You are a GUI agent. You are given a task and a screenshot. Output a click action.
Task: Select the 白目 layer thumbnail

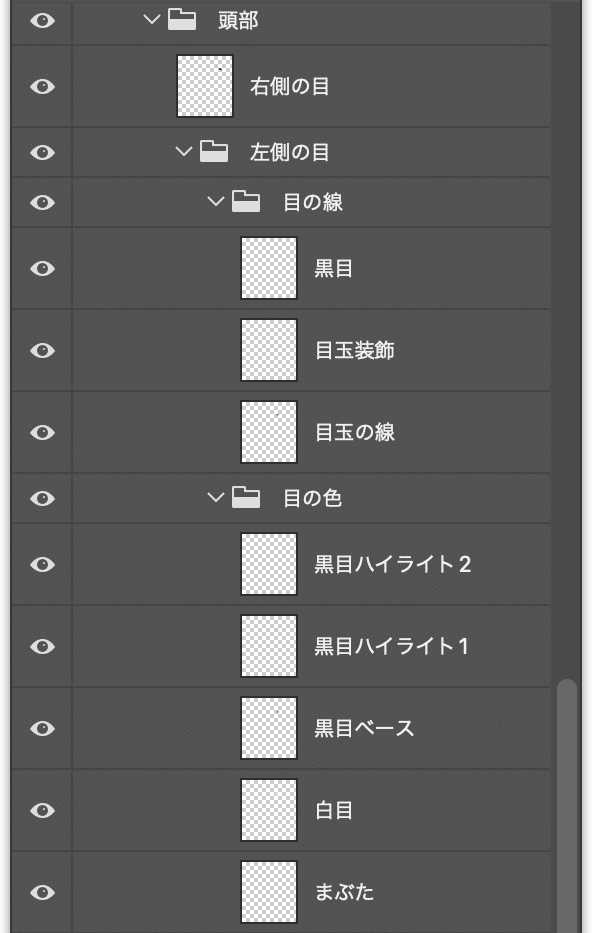coord(269,810)
